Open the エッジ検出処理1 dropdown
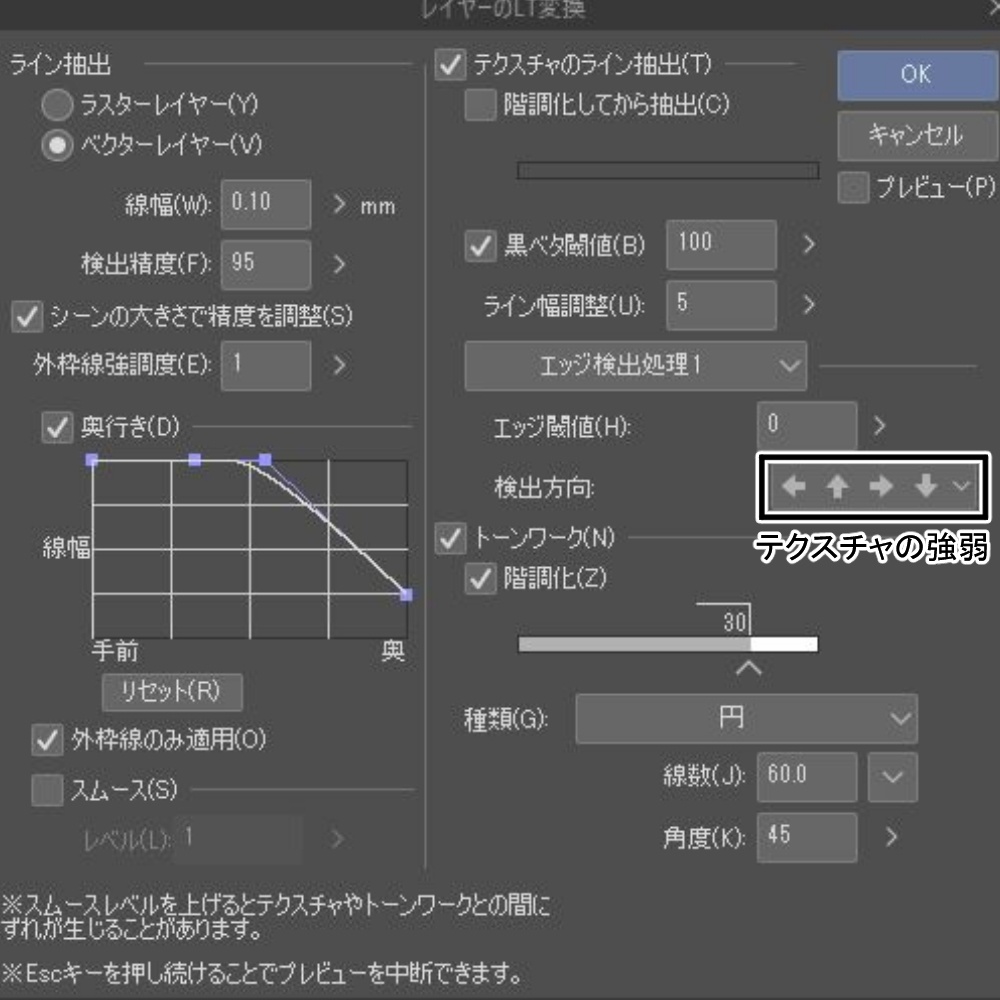 pos(635,366)
